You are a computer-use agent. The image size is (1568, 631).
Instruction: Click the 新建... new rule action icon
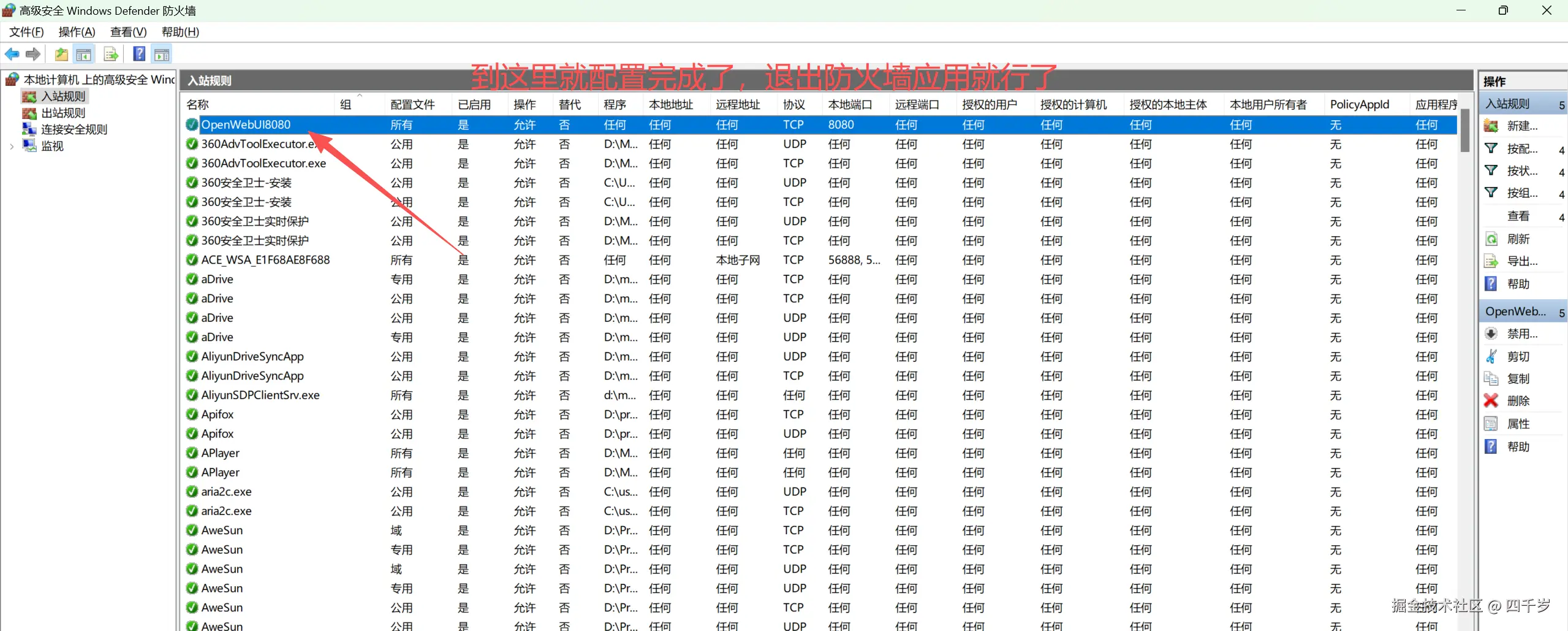[1491, 126]
